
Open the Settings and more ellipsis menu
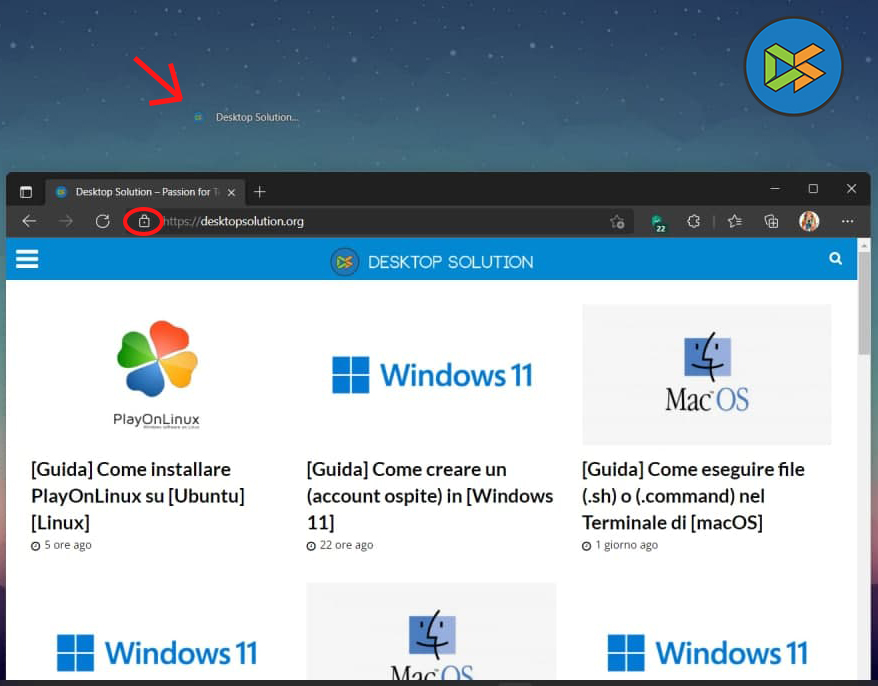[847, 221]
